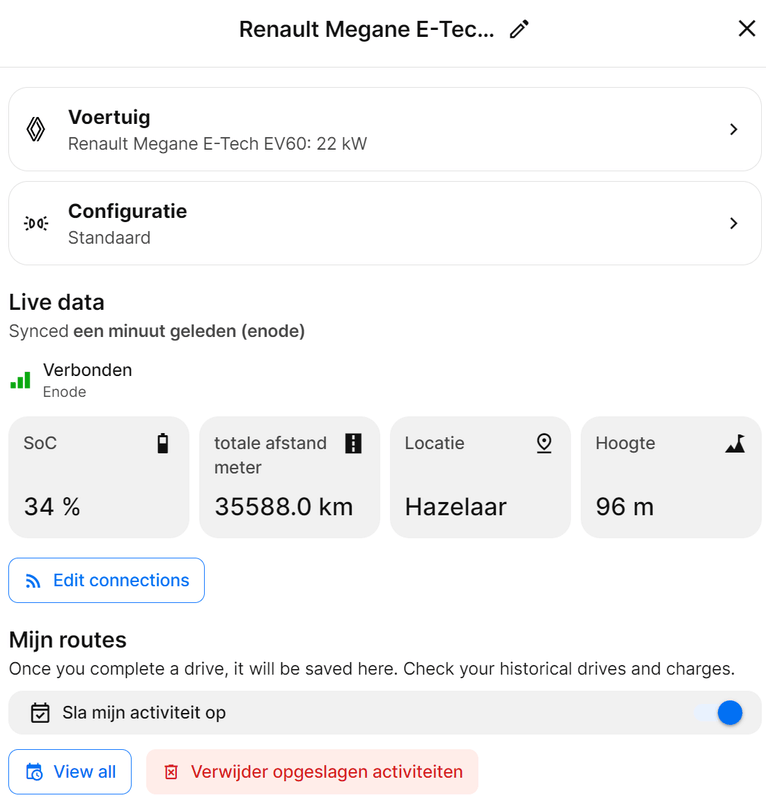
Task: Click the location pin icon
Action: [544, 443]
